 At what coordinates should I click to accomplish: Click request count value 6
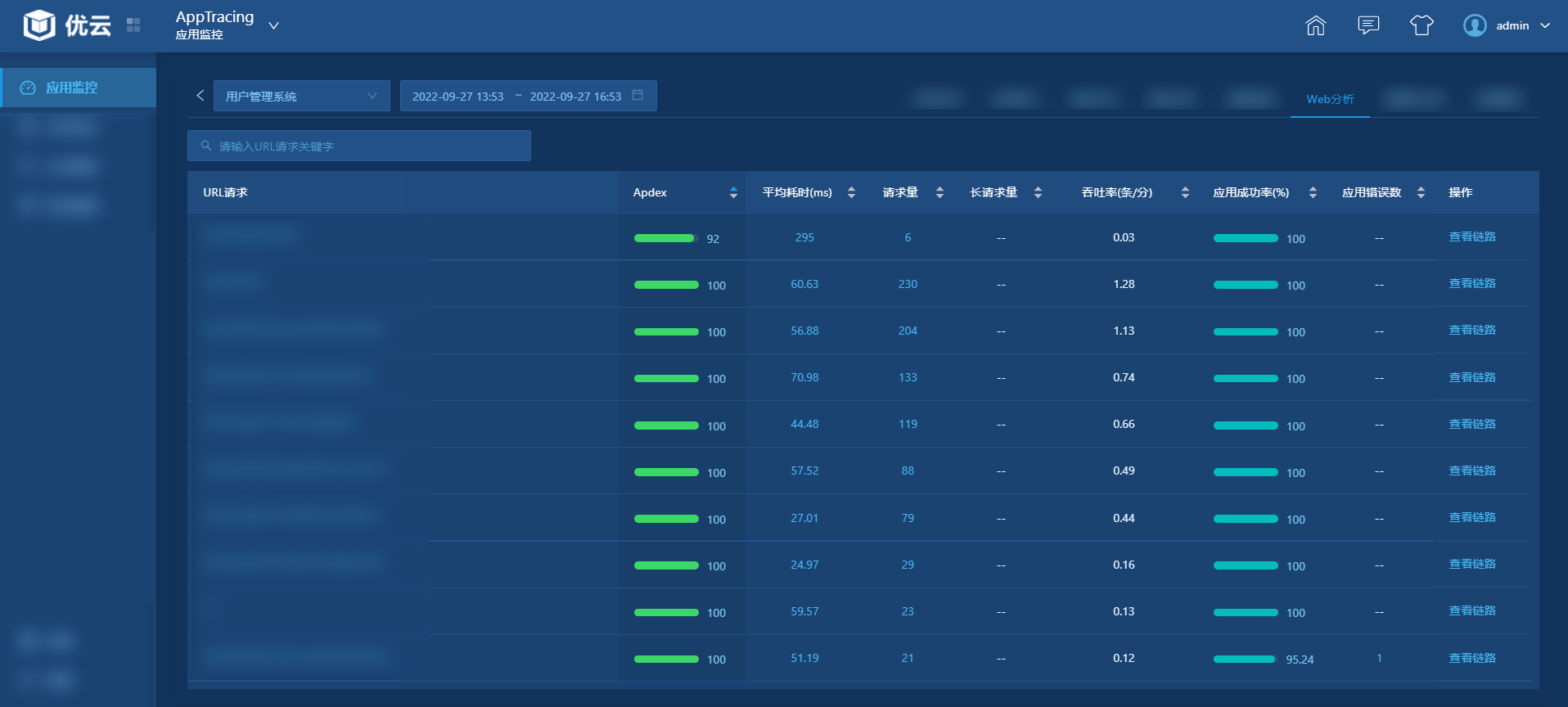[908, 237]
